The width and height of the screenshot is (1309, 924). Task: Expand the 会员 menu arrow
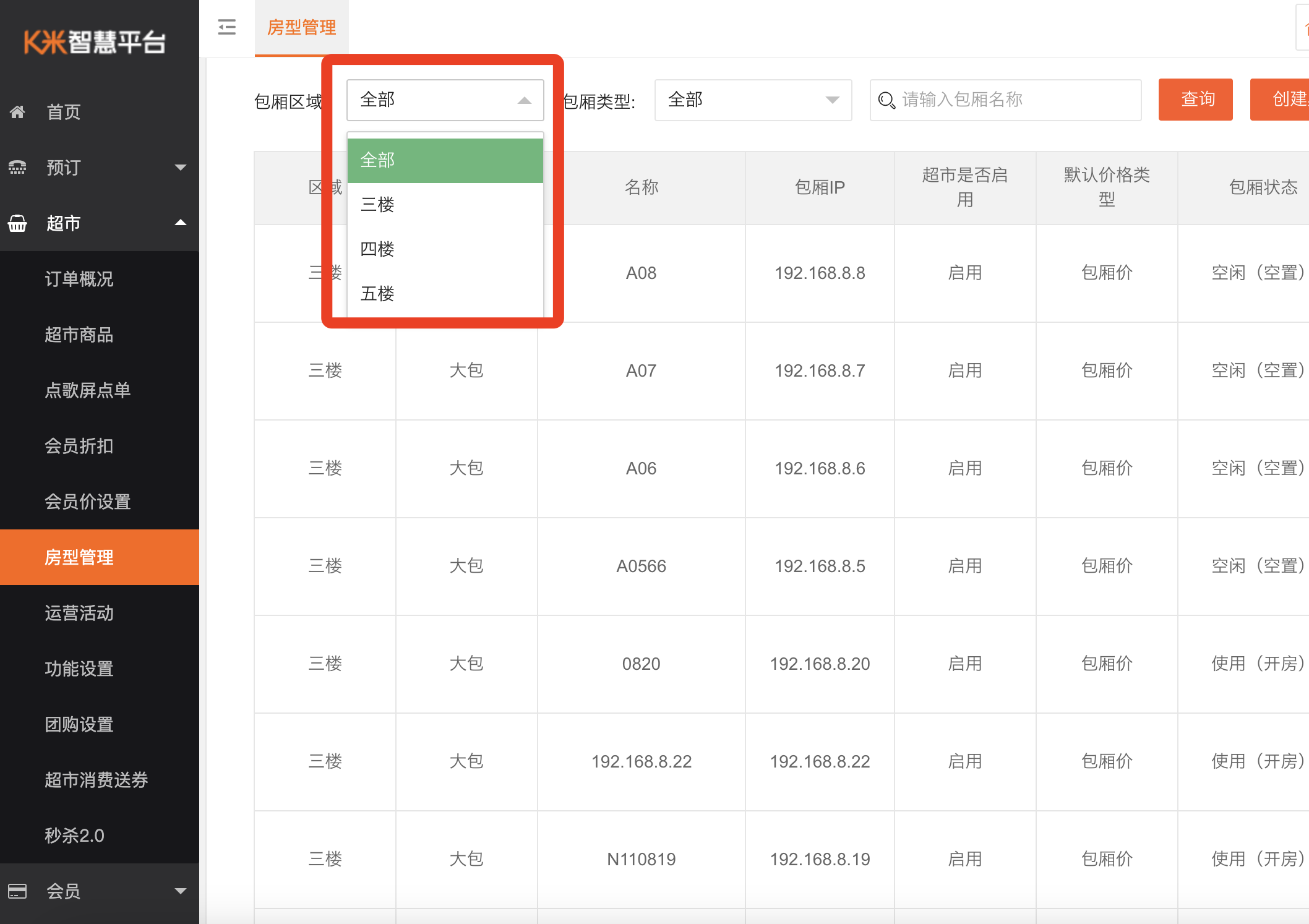(x=181, y=891)
